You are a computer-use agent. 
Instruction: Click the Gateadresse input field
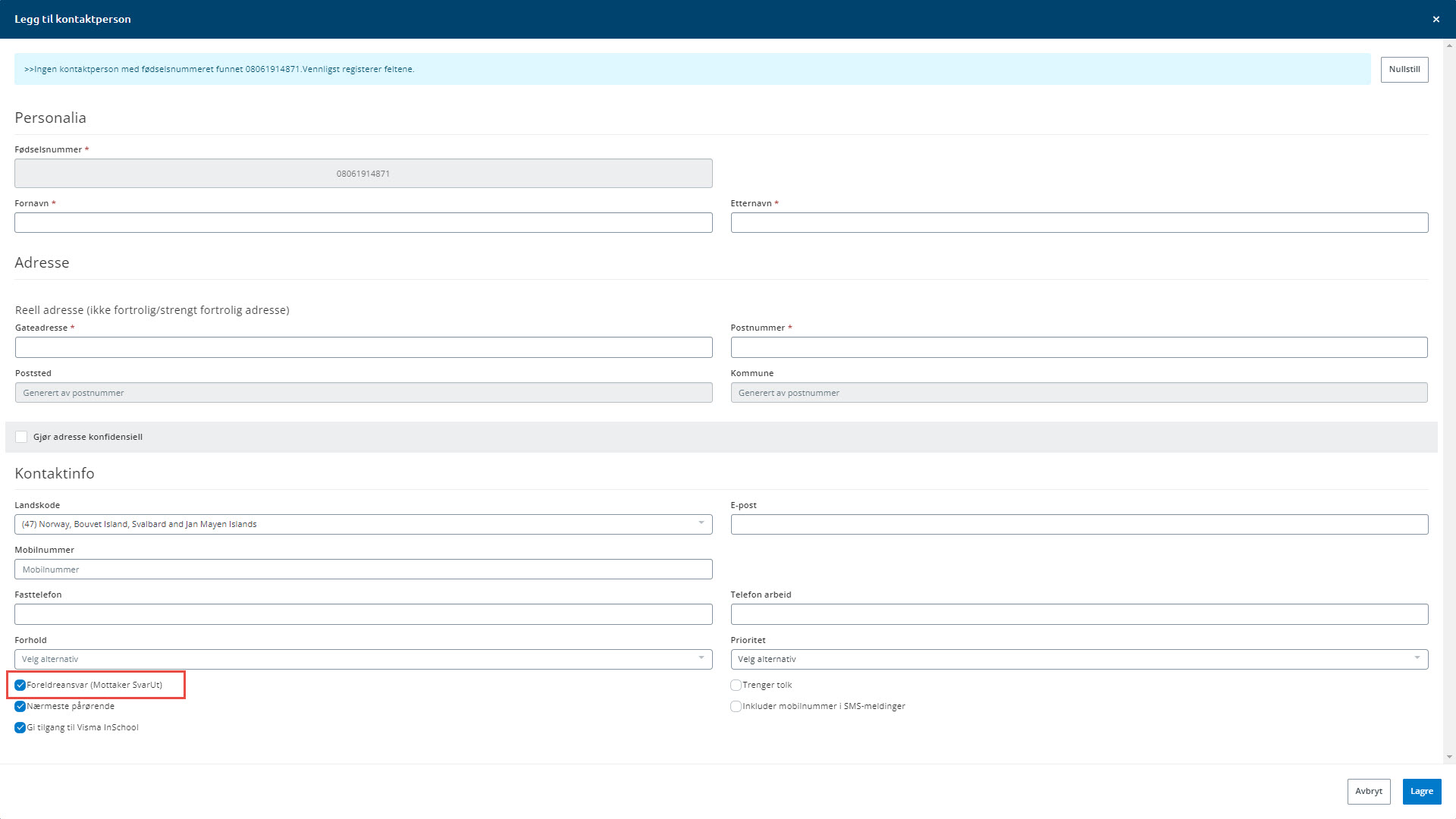point(363,347)
